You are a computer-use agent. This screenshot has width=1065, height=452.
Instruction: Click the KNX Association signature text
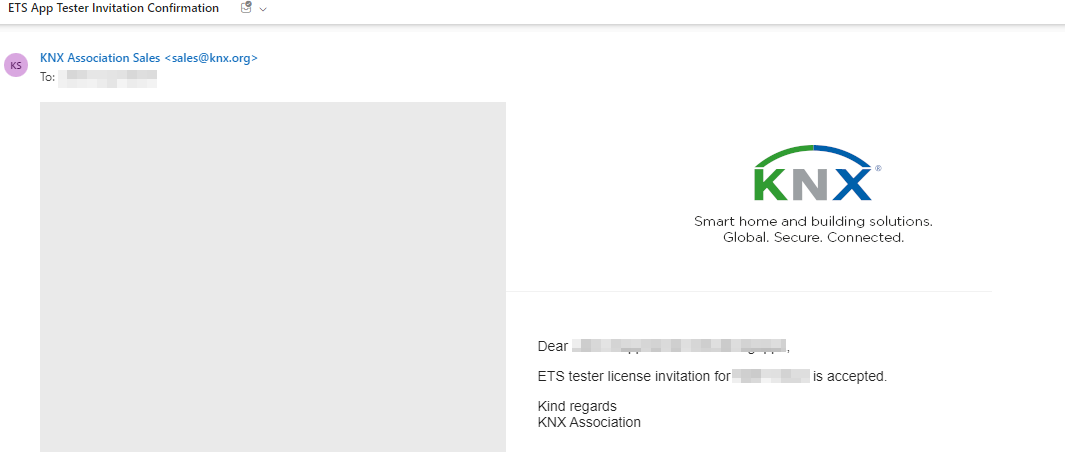point(589,422)
